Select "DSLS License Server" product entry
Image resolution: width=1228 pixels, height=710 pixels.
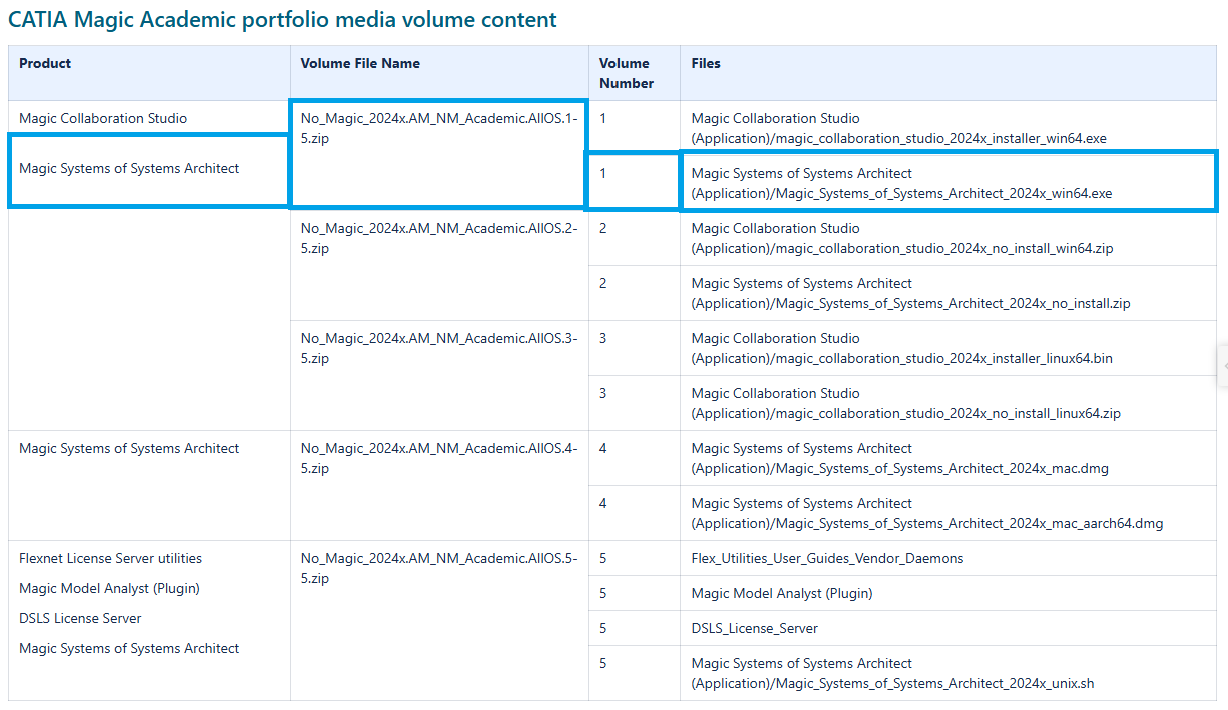coord(80,618)
